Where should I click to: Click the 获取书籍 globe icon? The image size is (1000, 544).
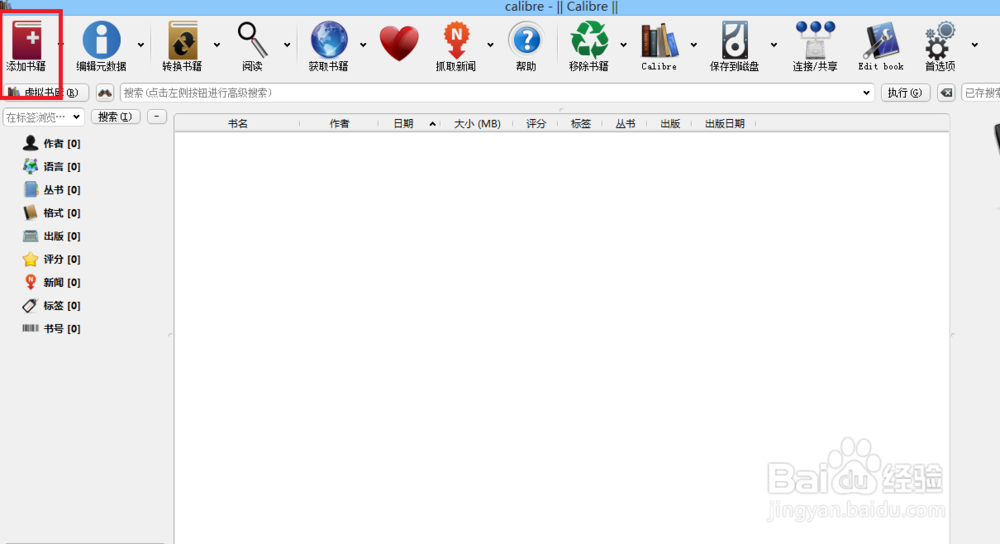point(328,40)
